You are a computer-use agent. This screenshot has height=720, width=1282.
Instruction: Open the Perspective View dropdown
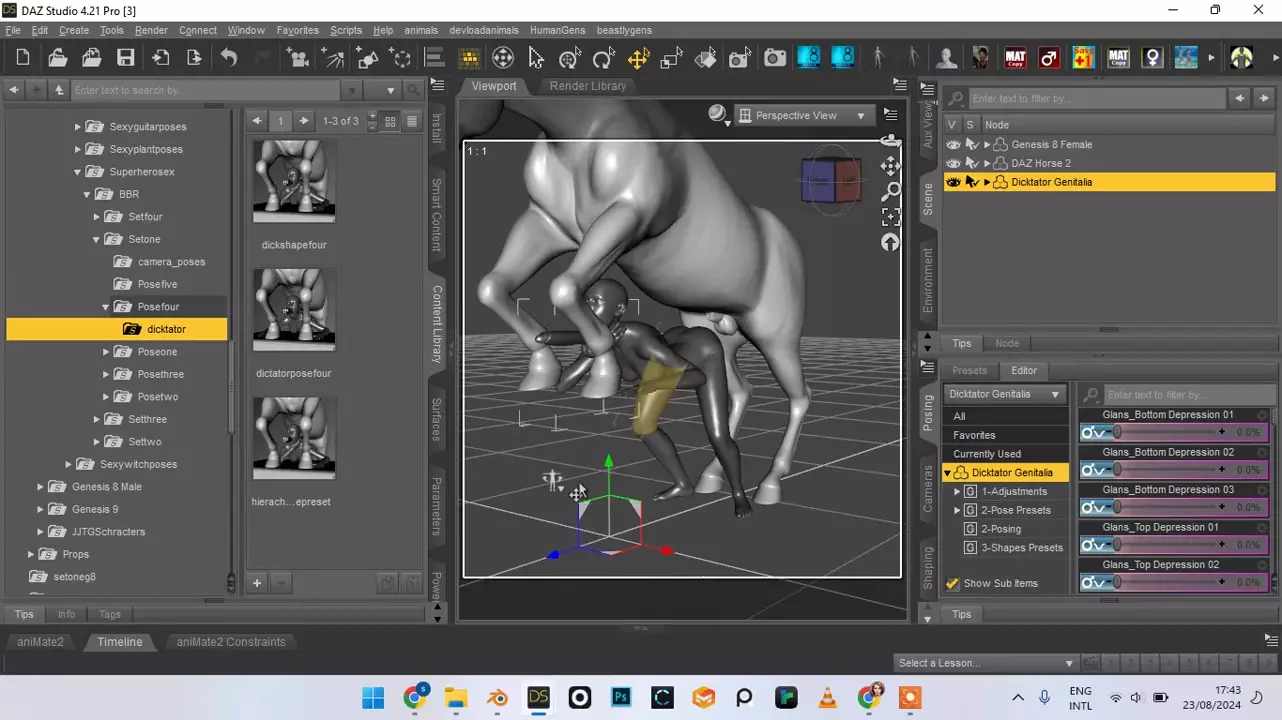pos(803,116)
